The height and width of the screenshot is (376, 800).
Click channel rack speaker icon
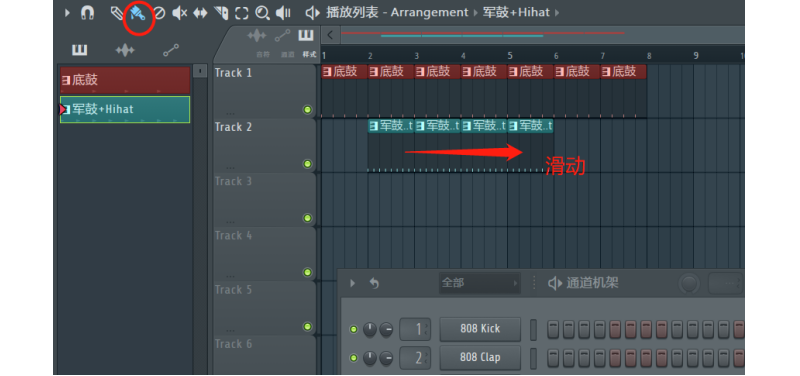click(x=555, y=283)
